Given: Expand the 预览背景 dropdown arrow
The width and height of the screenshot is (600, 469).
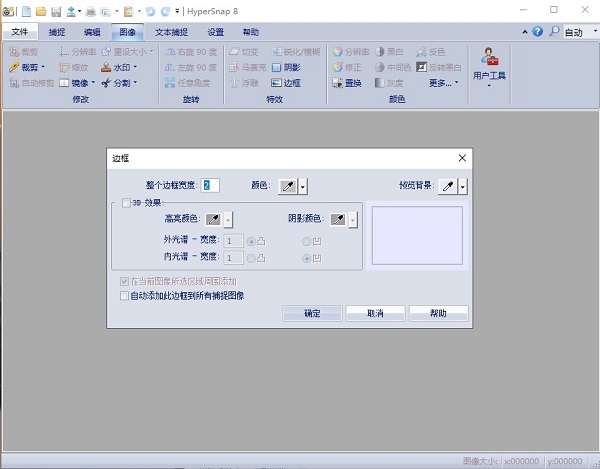Looking at the screenshot, I should (x=464, y=186).
